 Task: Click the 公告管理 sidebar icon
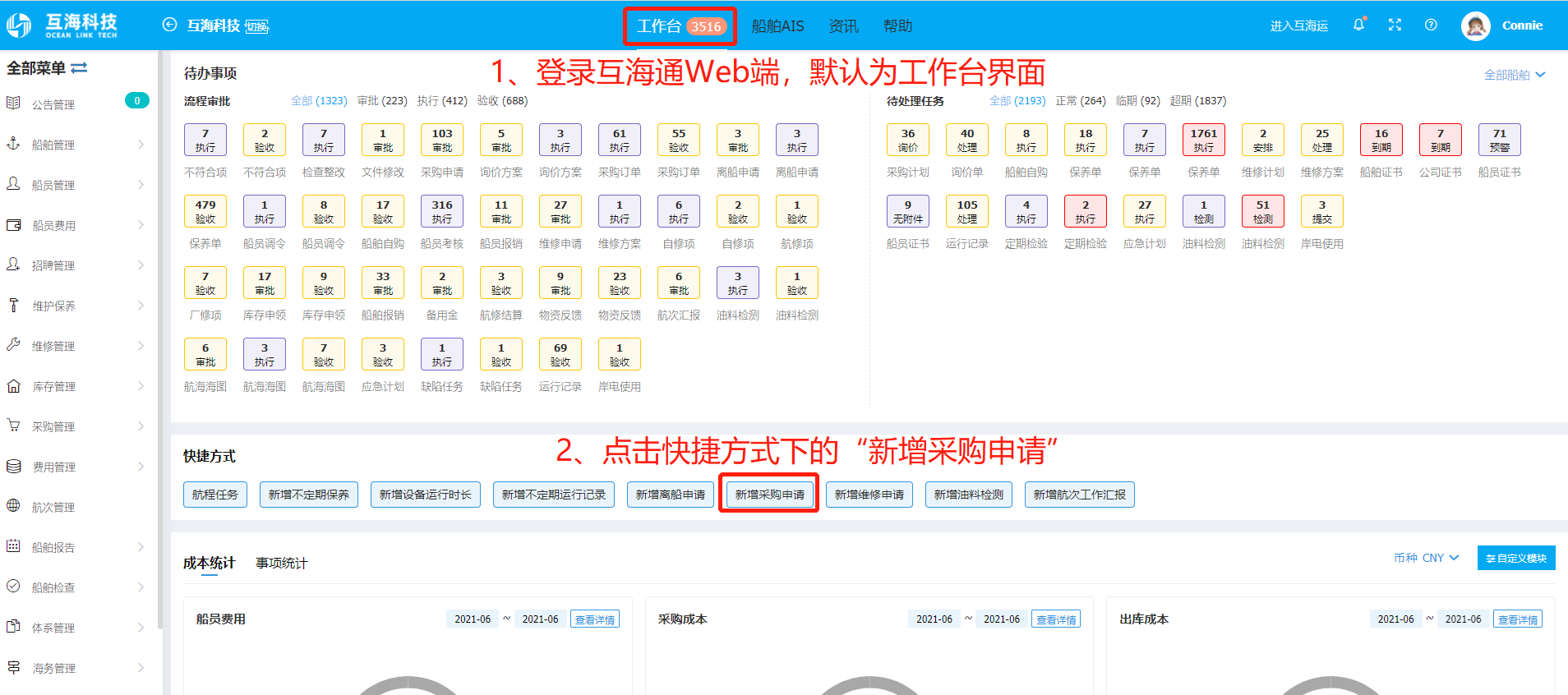click(13, 104)
